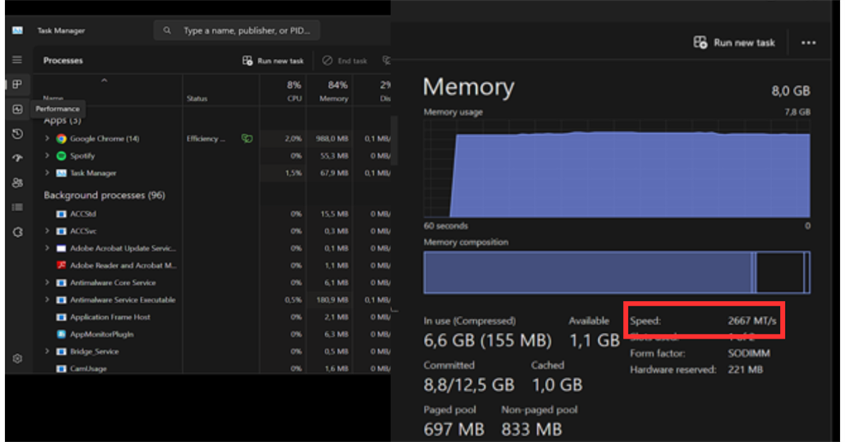Click the 180,9 MB memory value
This screenshot has width=845, height=442.
click(x=333, y=300)
